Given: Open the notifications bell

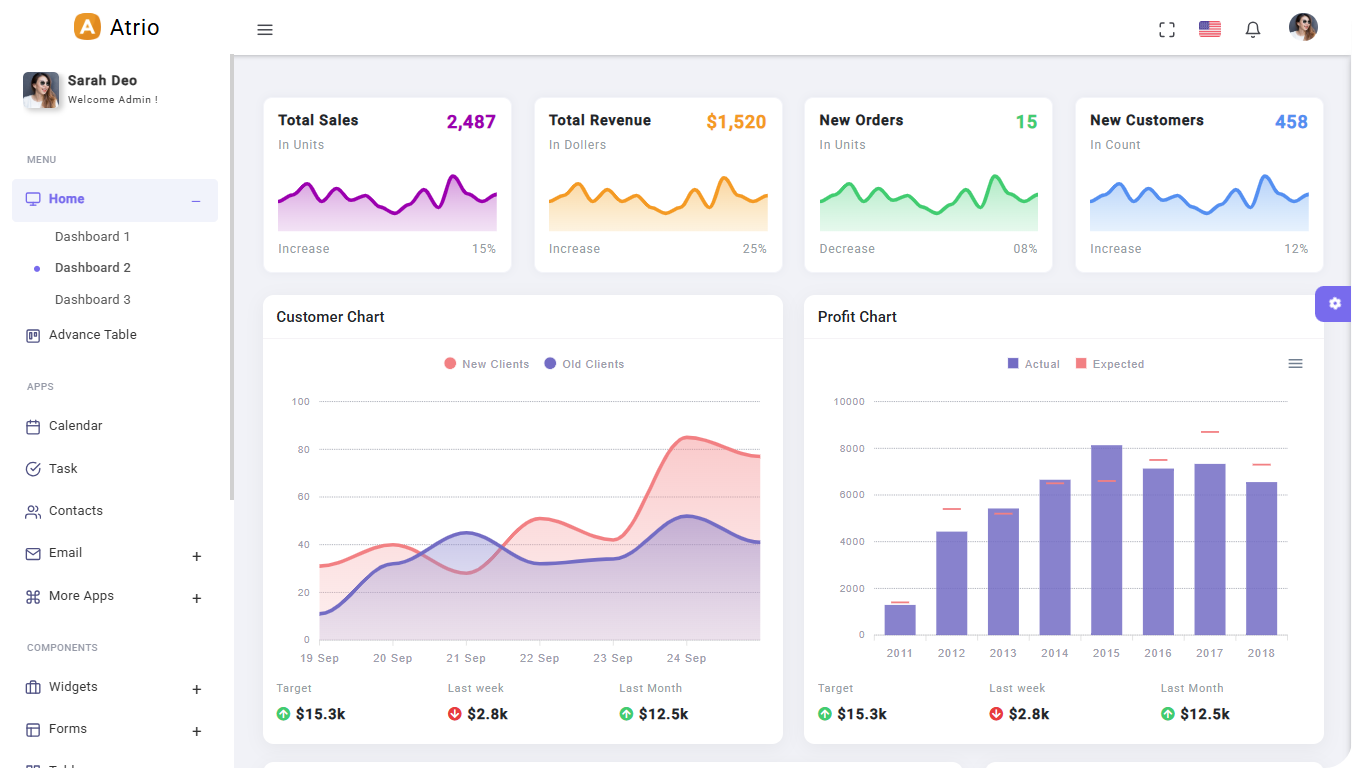Looking at the screenshot, I should point(1252,30).
